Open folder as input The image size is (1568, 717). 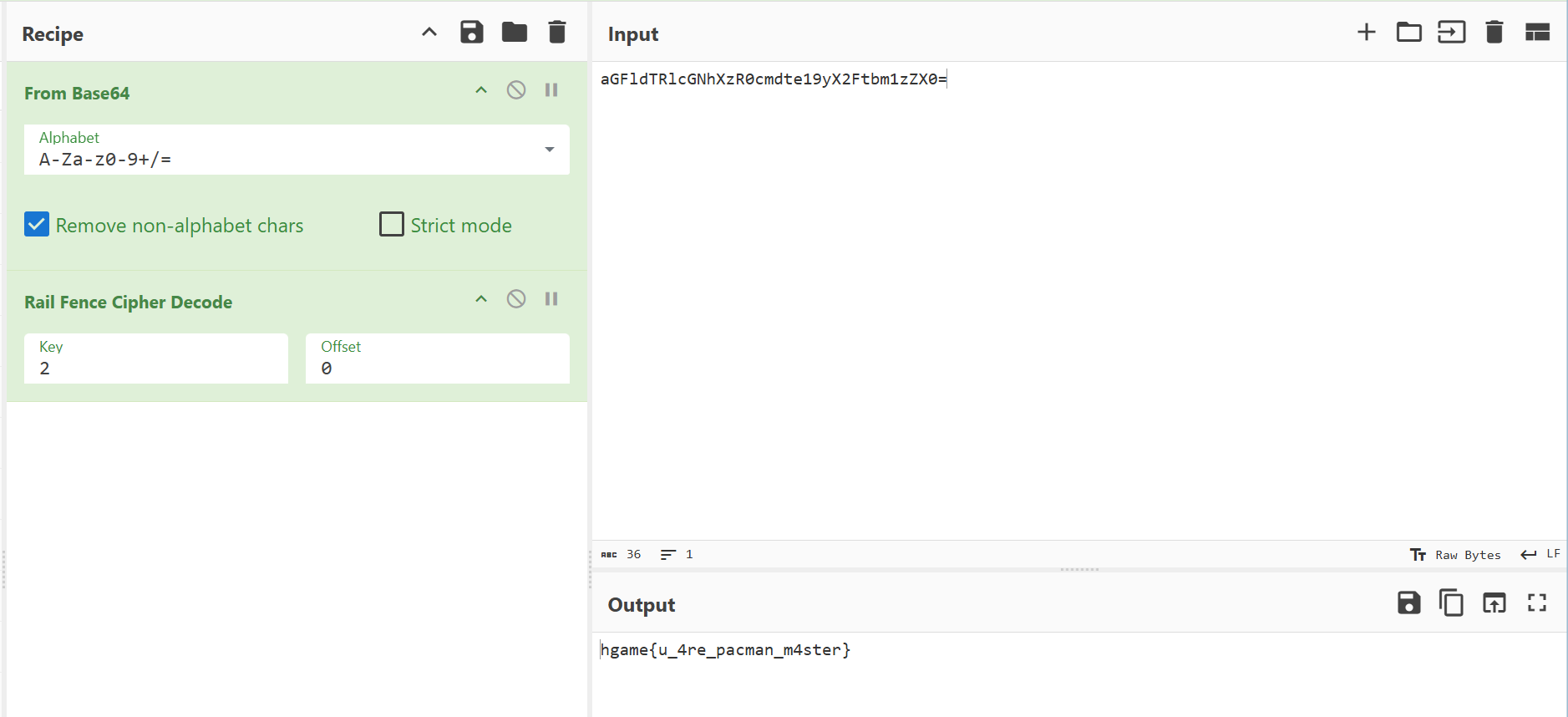(x=1409, y=33)
